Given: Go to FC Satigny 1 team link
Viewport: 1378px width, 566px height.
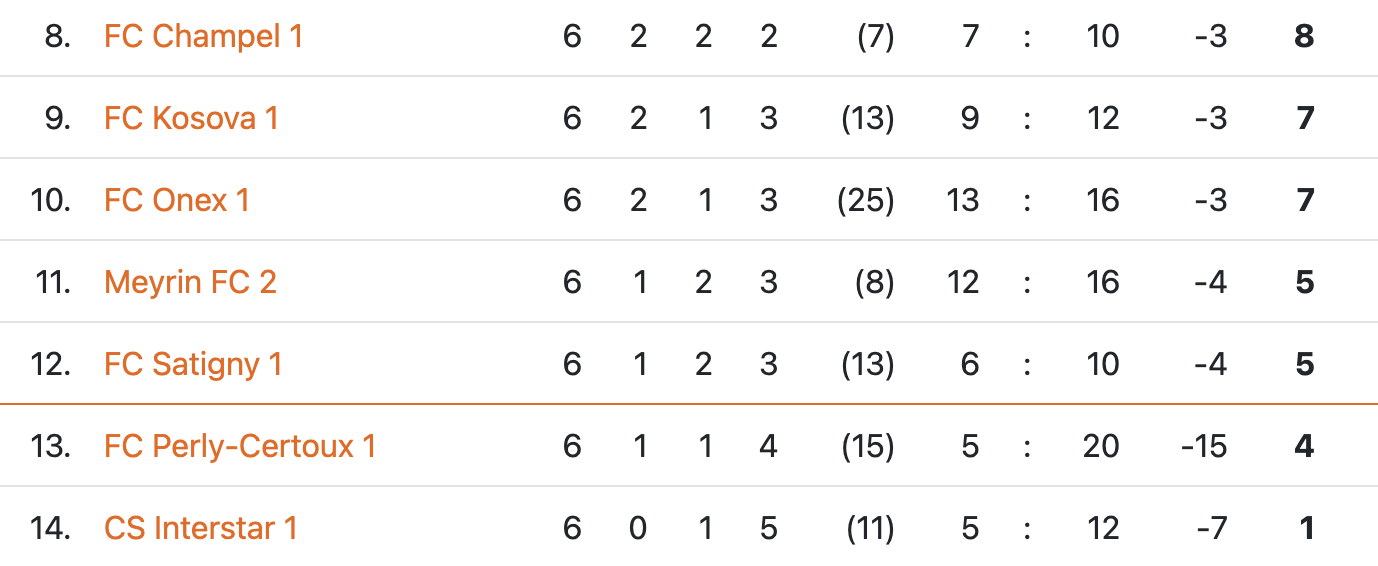Looking at the screenshot, I should (193, 365).
